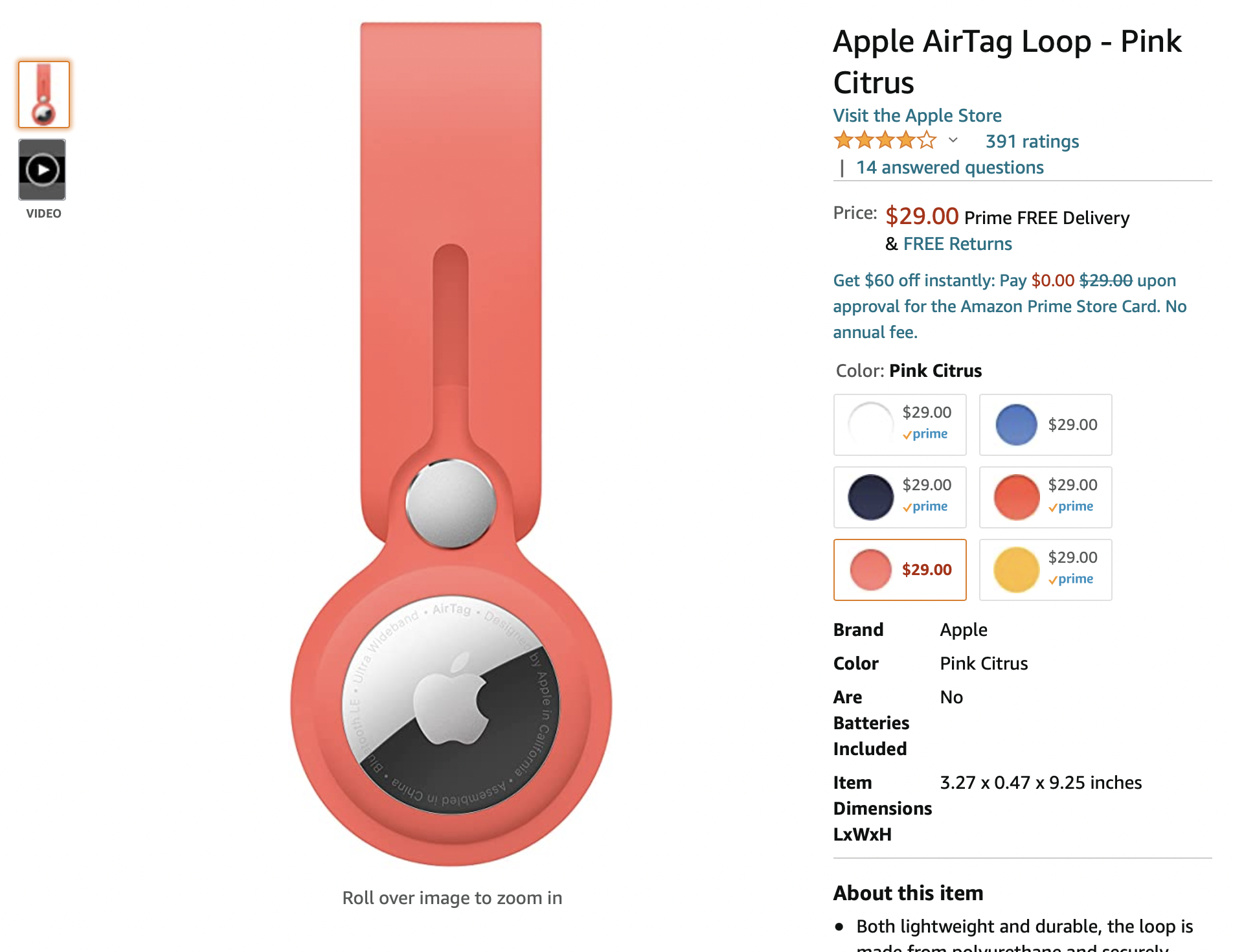Viewport: 1233px width, 952px height.
Task: Click the prime badge on the white option
Action: pyautogui.click(x=925, y=434)
